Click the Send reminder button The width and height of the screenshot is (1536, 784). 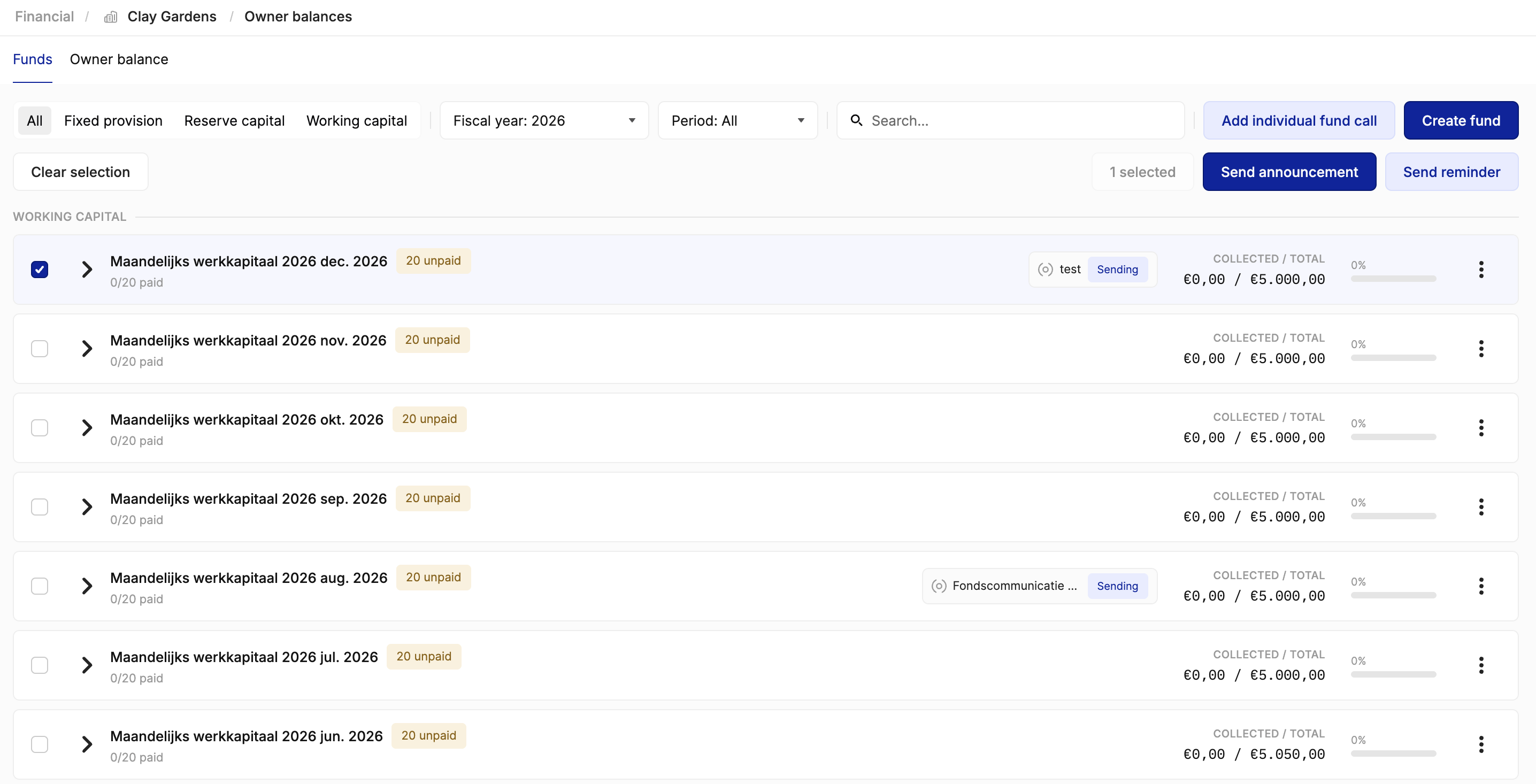click(1451, 172)
